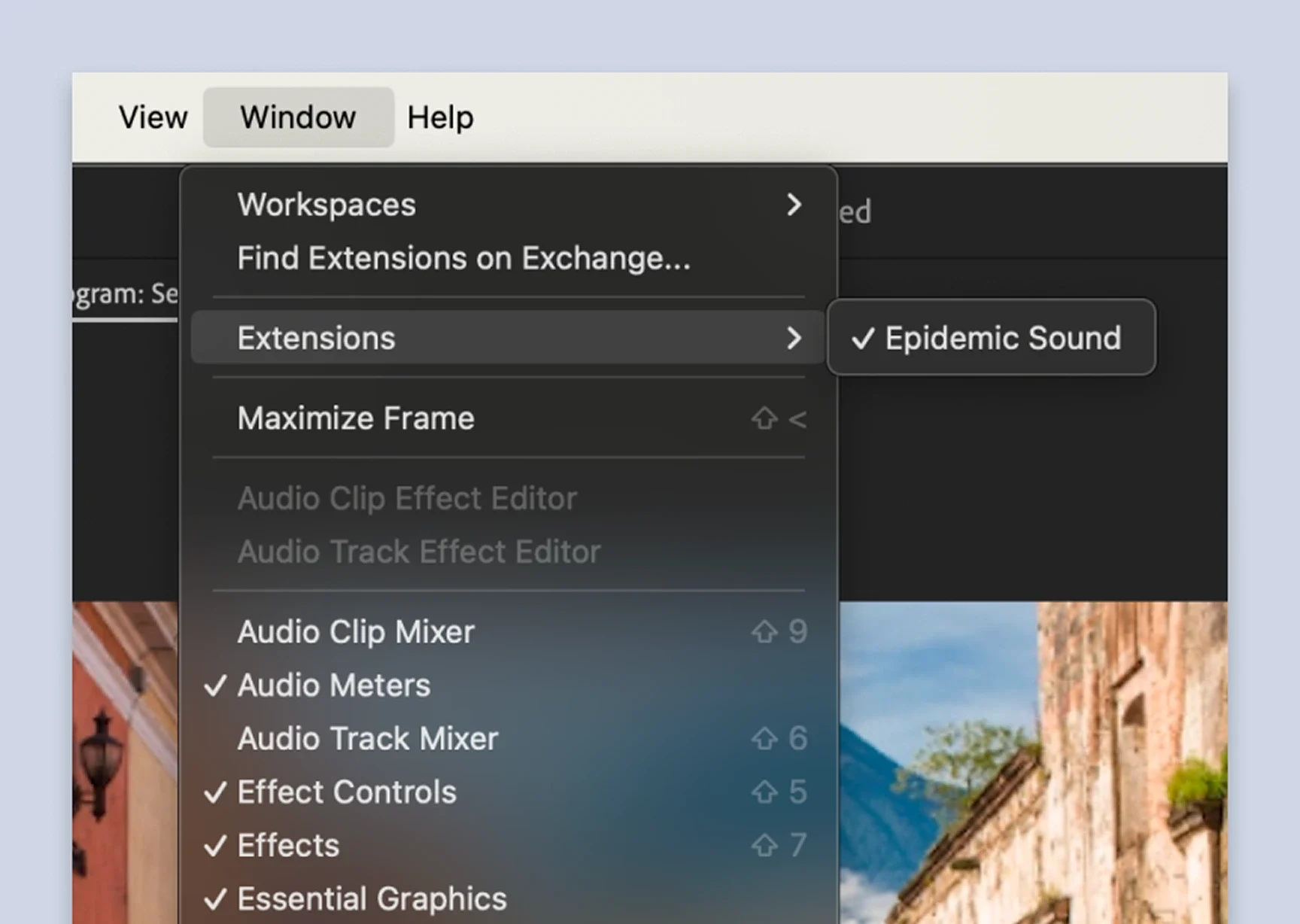Image resolution: width=1300 pixels, height=924 pixels.
Task: Open the Audio Track Mixer panel
Action: [x=508, y=739]
